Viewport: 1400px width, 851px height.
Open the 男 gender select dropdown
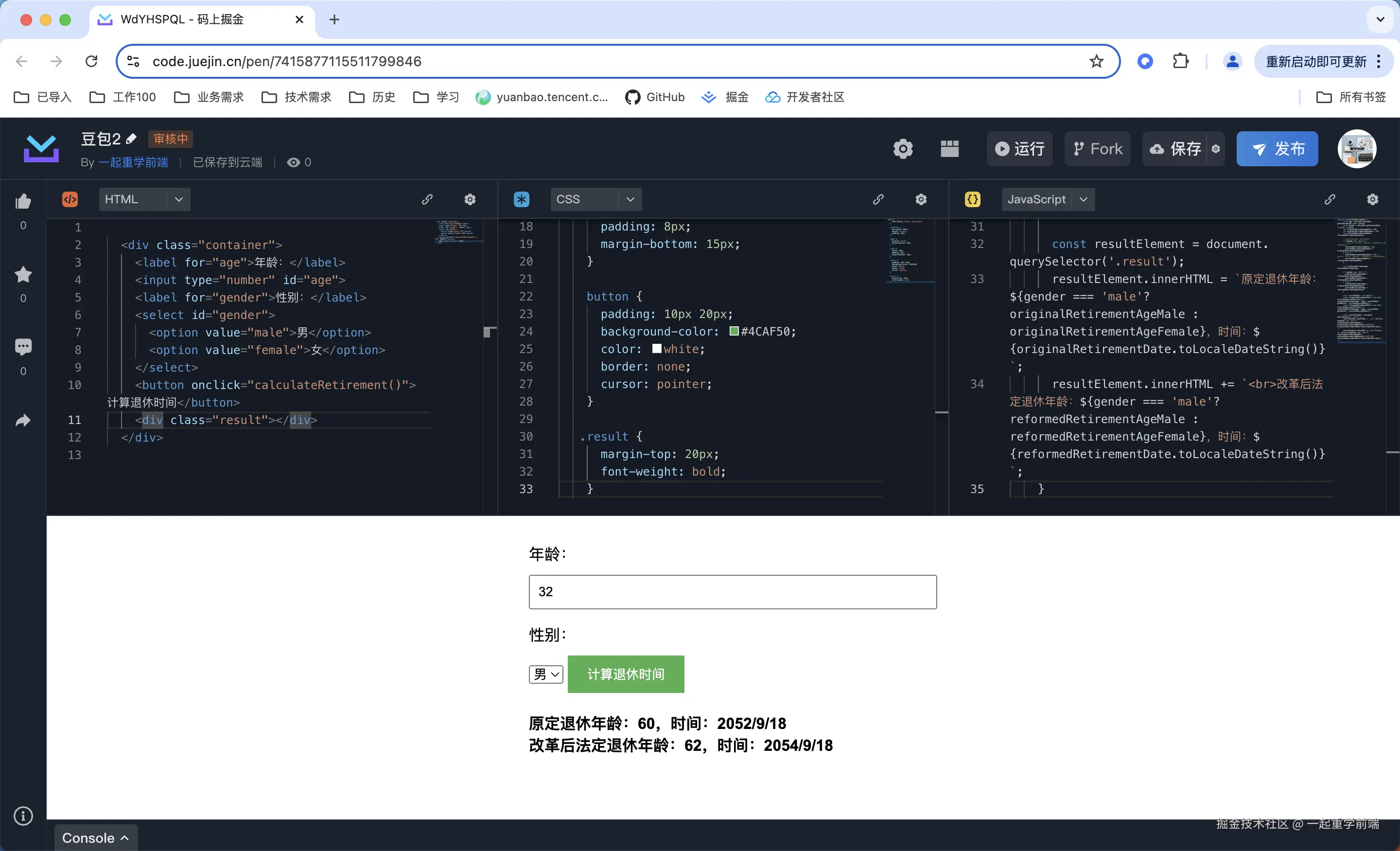545,674
